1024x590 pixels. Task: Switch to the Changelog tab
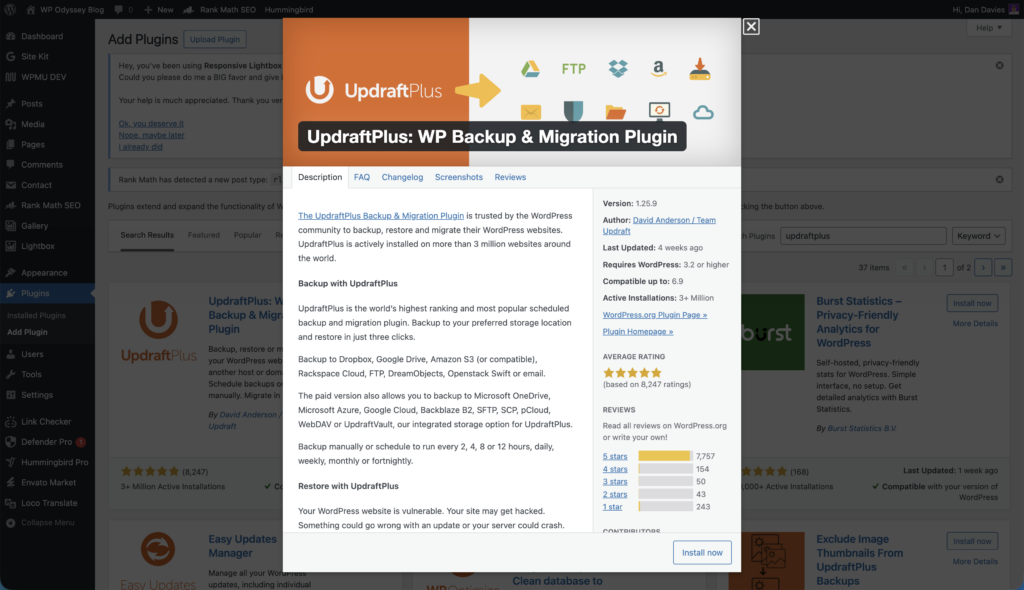tap(402, 177)
